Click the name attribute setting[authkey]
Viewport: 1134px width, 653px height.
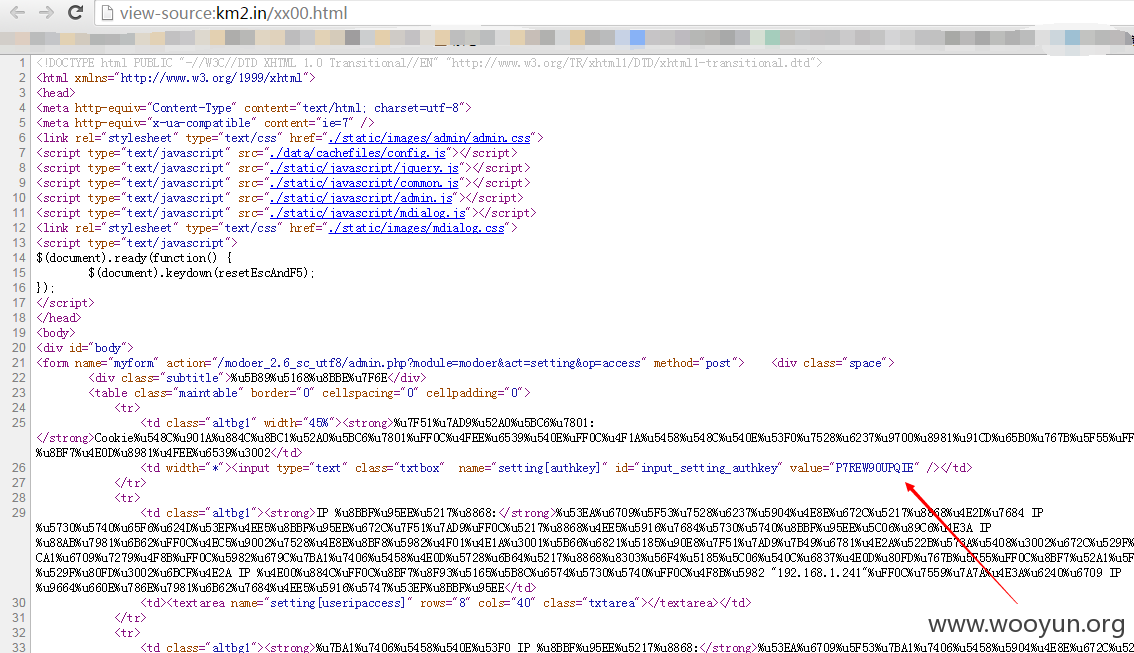(549, 468)
